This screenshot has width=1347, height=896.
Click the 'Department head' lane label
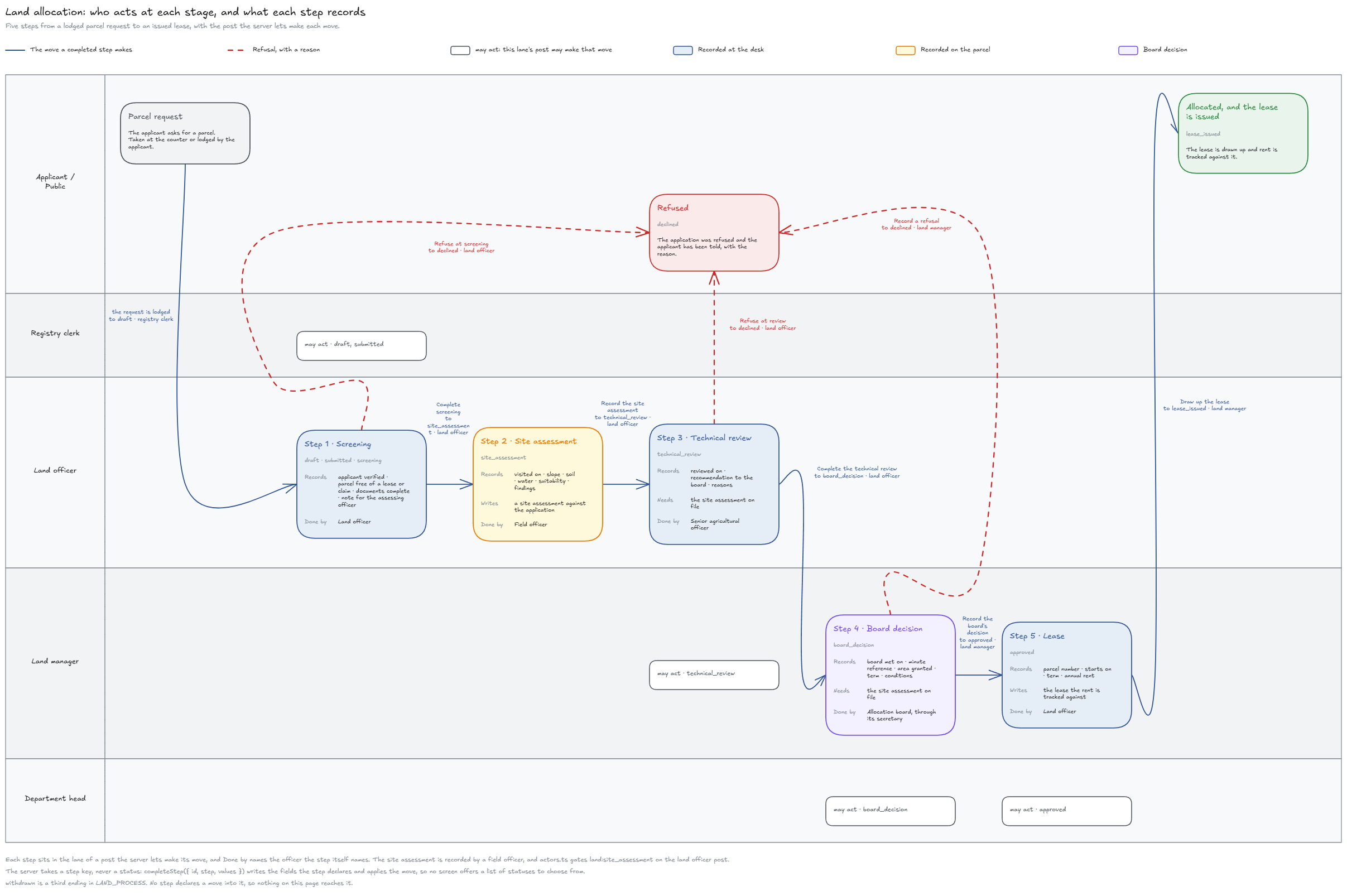click(x=55, y=798)
